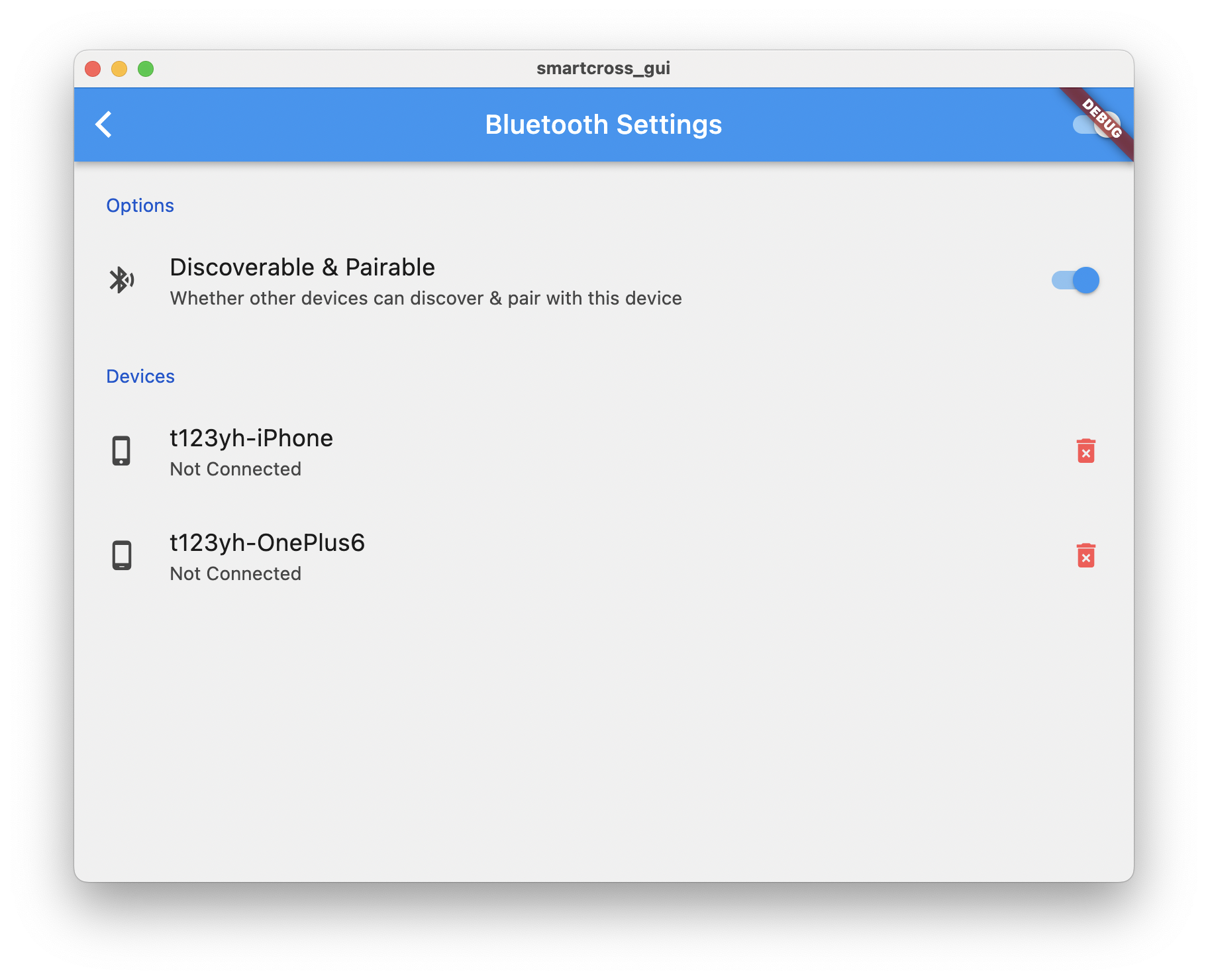This screenshot has width=1208, height=980.
Task: Go back using the header arrow
Action: (x=103, y=124)
